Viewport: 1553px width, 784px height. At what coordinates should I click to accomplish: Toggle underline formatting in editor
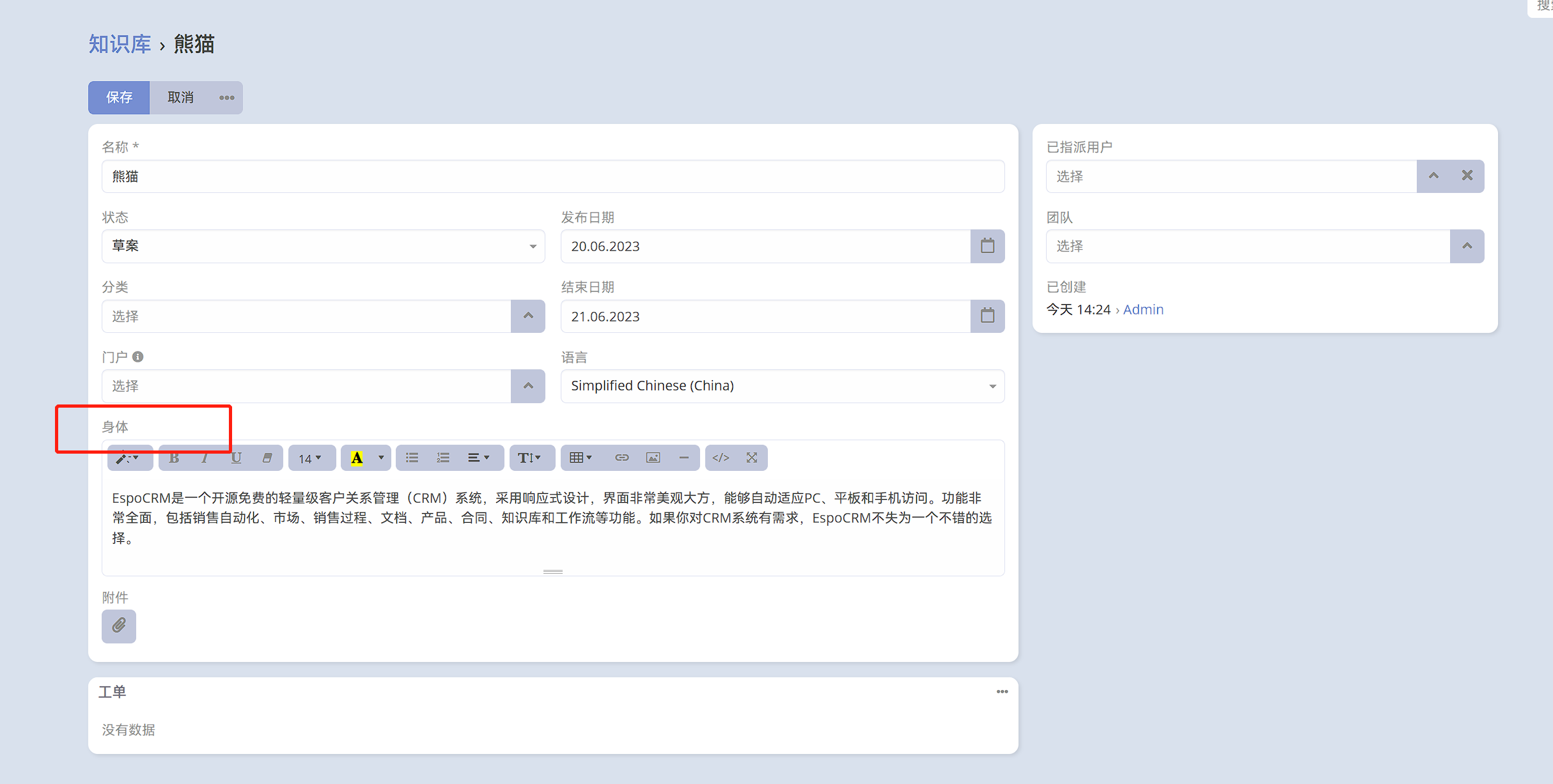click(x=236, y=457)
